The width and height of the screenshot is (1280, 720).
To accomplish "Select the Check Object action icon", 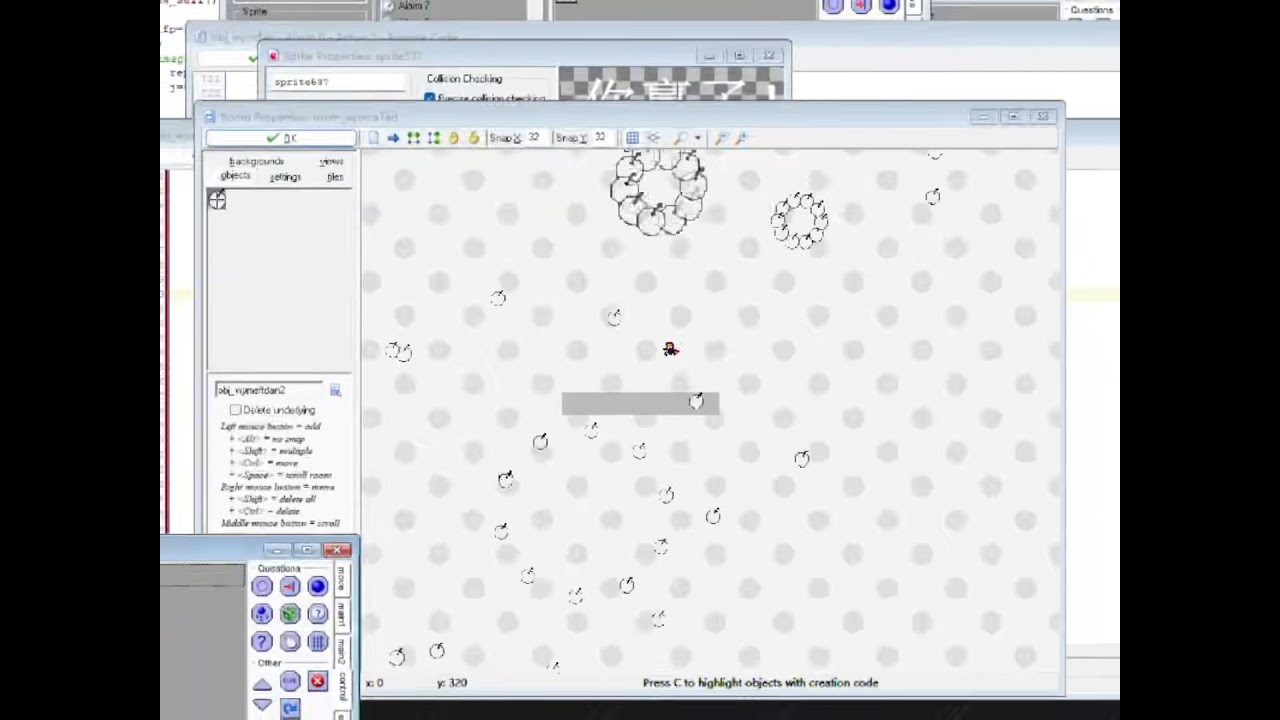I will (318, 587).
